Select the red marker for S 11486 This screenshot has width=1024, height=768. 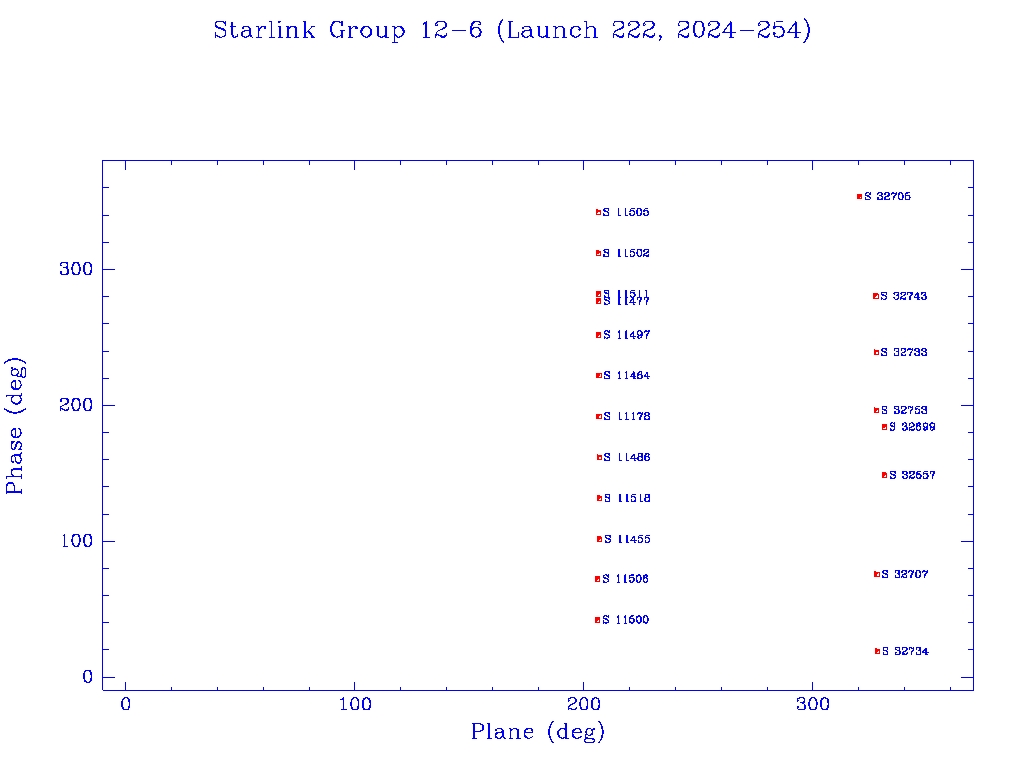pyautogui.click(x=599, y=457)
